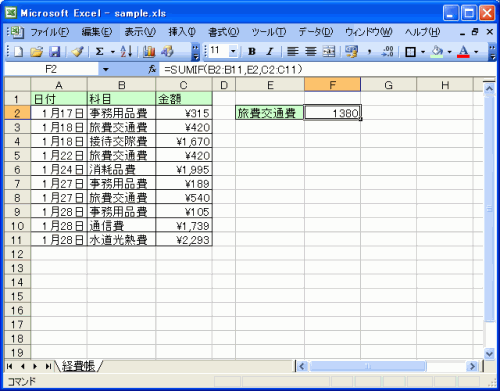Show more standard toolbar options
This screenshot has width=500, height=391.
point(196,52)
